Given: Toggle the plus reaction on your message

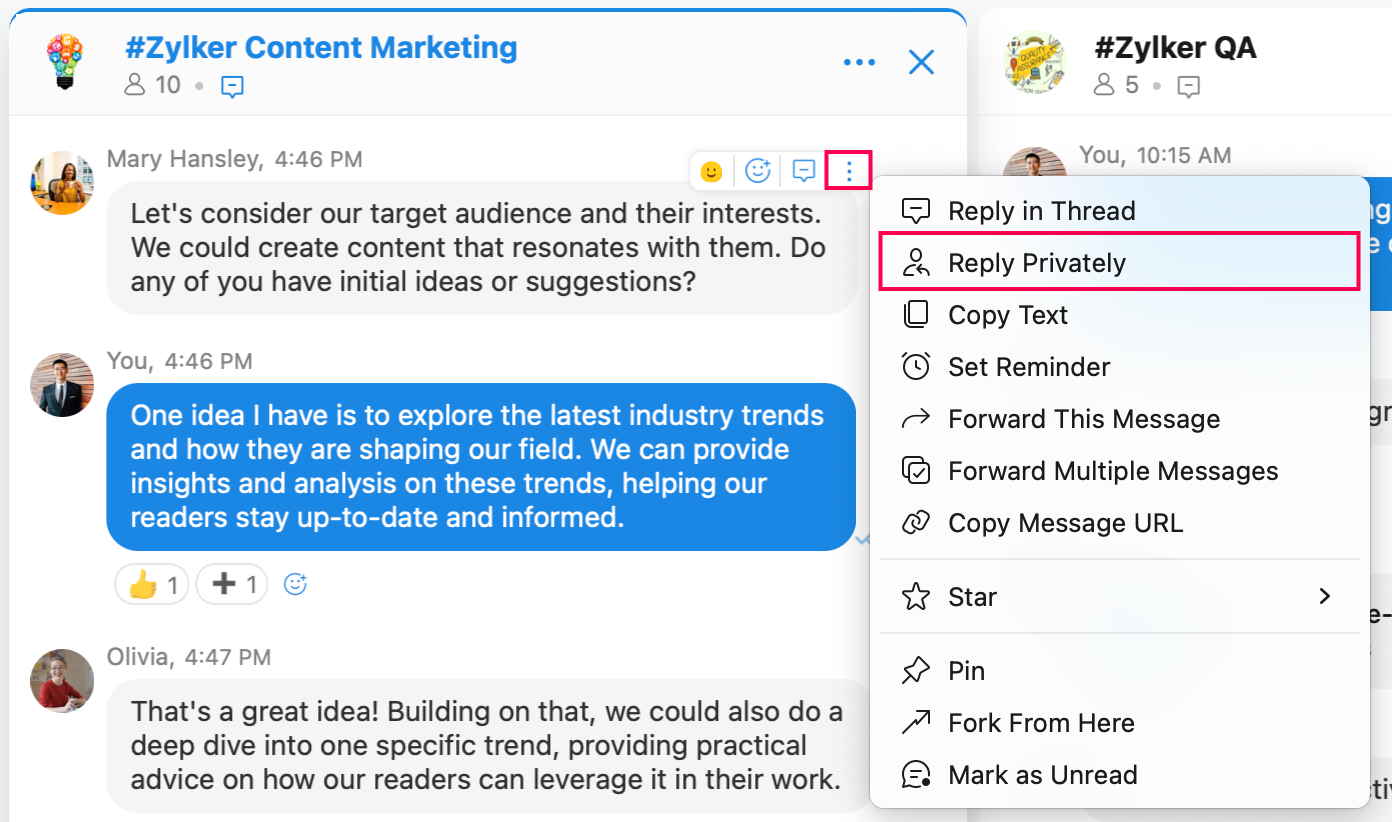Looking at the screenshot, I should (x=232, y=584).
